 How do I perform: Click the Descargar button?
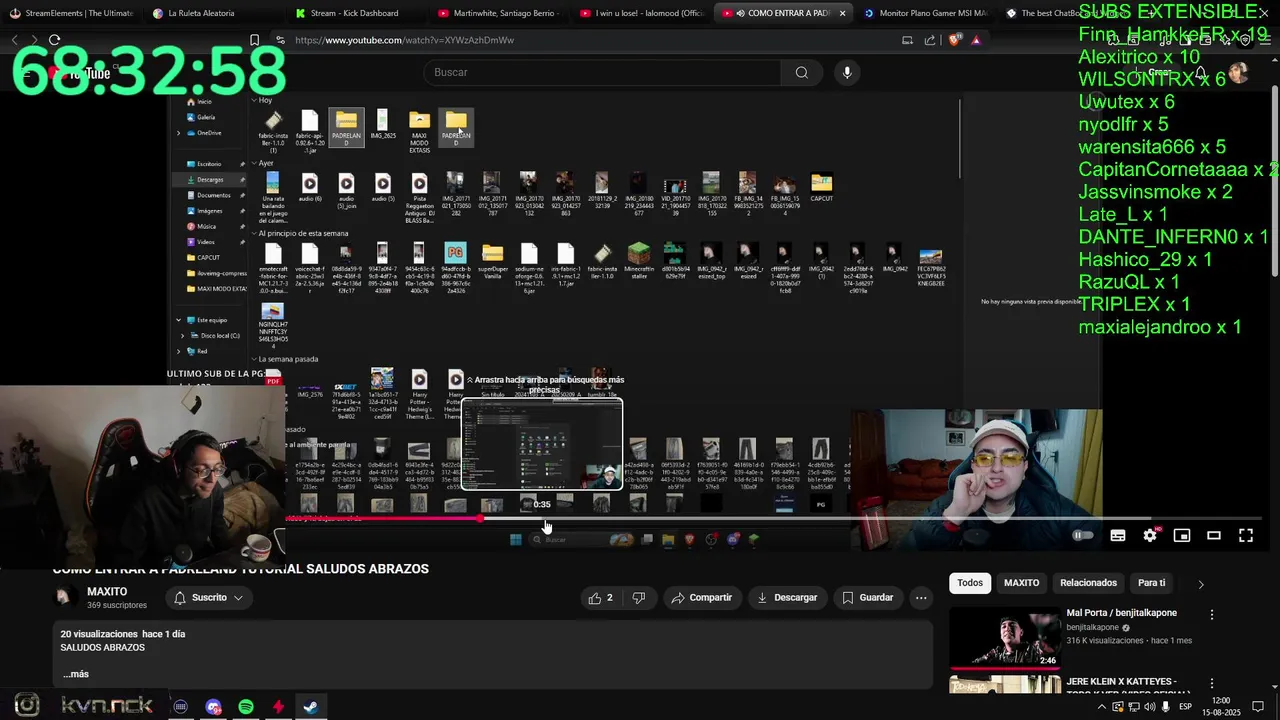point(787,598)
